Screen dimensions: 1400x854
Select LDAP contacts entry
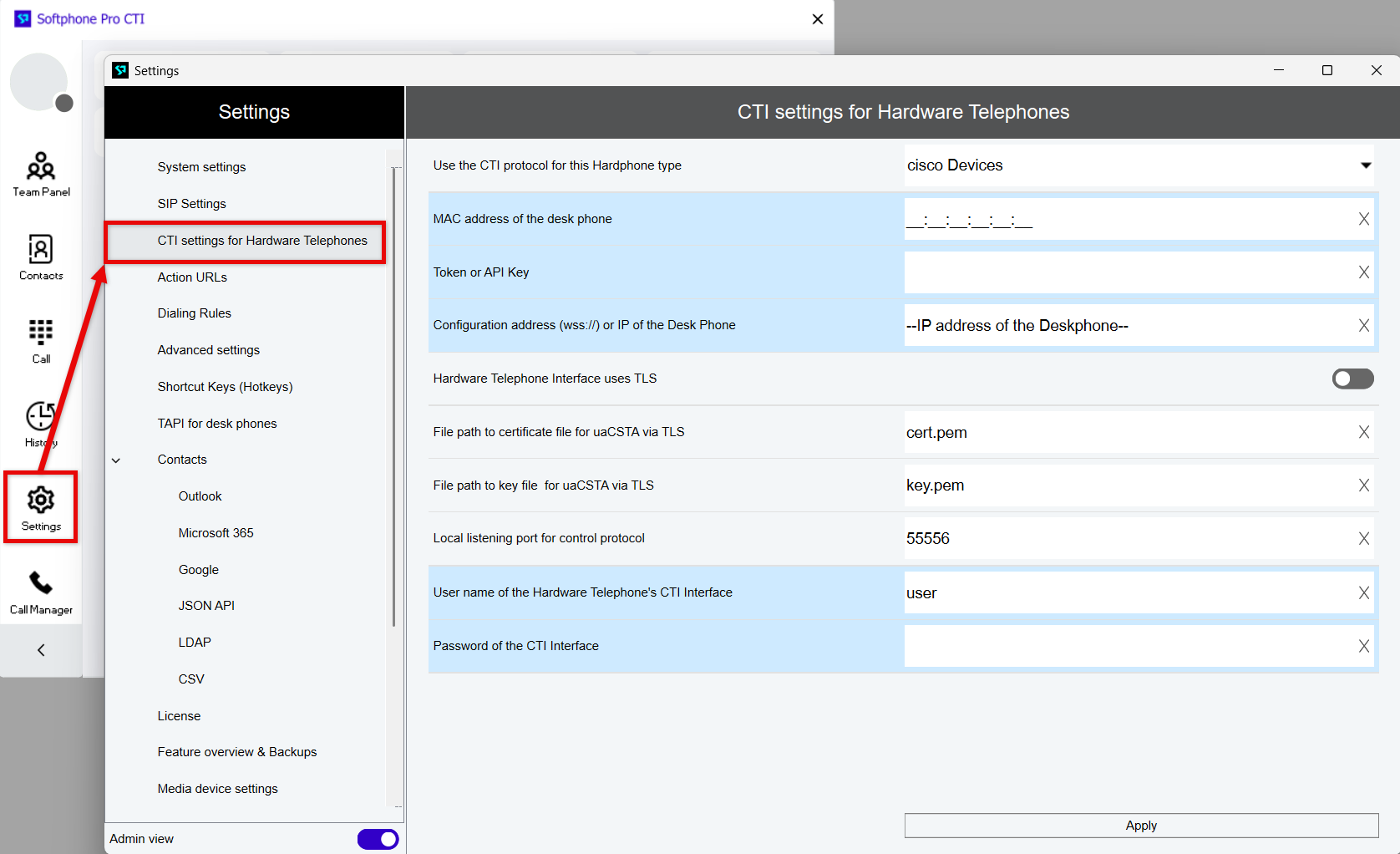click(195, 643)
